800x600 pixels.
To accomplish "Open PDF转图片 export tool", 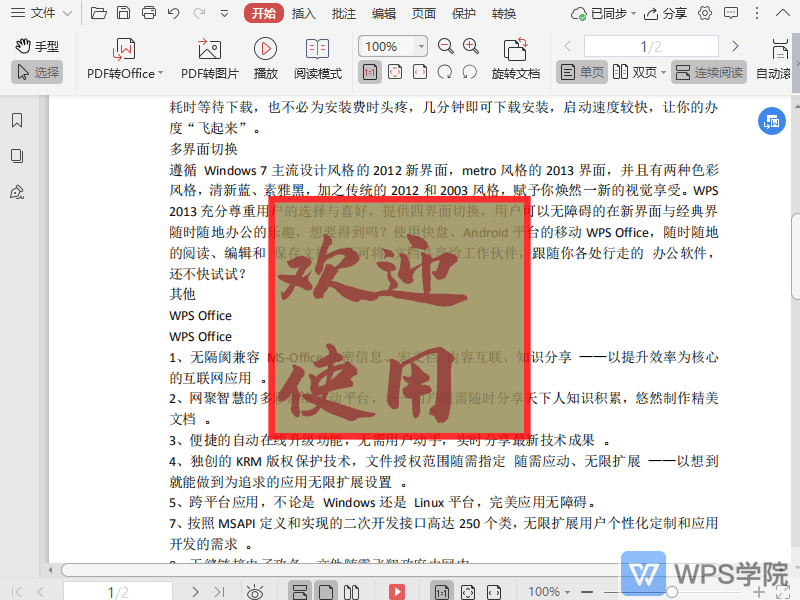I will coord(207,58).
